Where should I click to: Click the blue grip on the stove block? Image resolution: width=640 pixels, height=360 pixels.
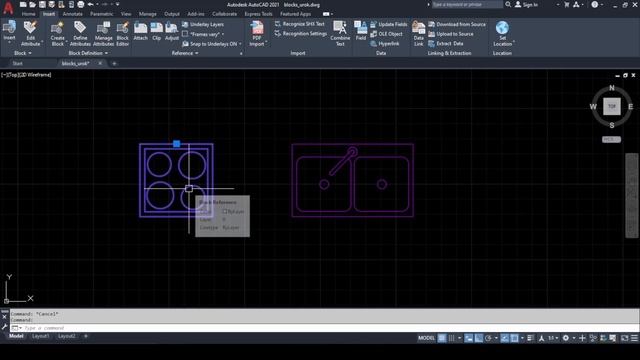tap(177, 144)
